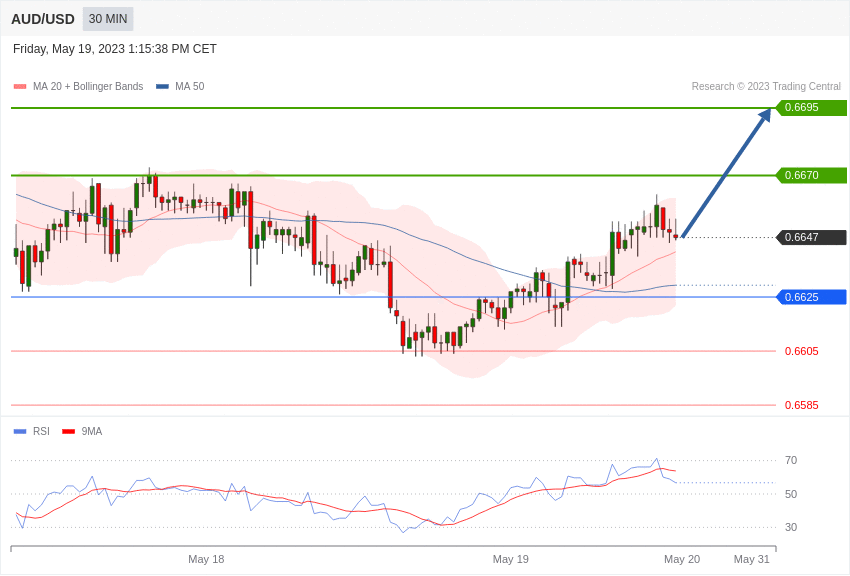Click the RSI legend color swatch
Image resolution: width=850 pixels, height=576 pixels.
tap(20, 432)
